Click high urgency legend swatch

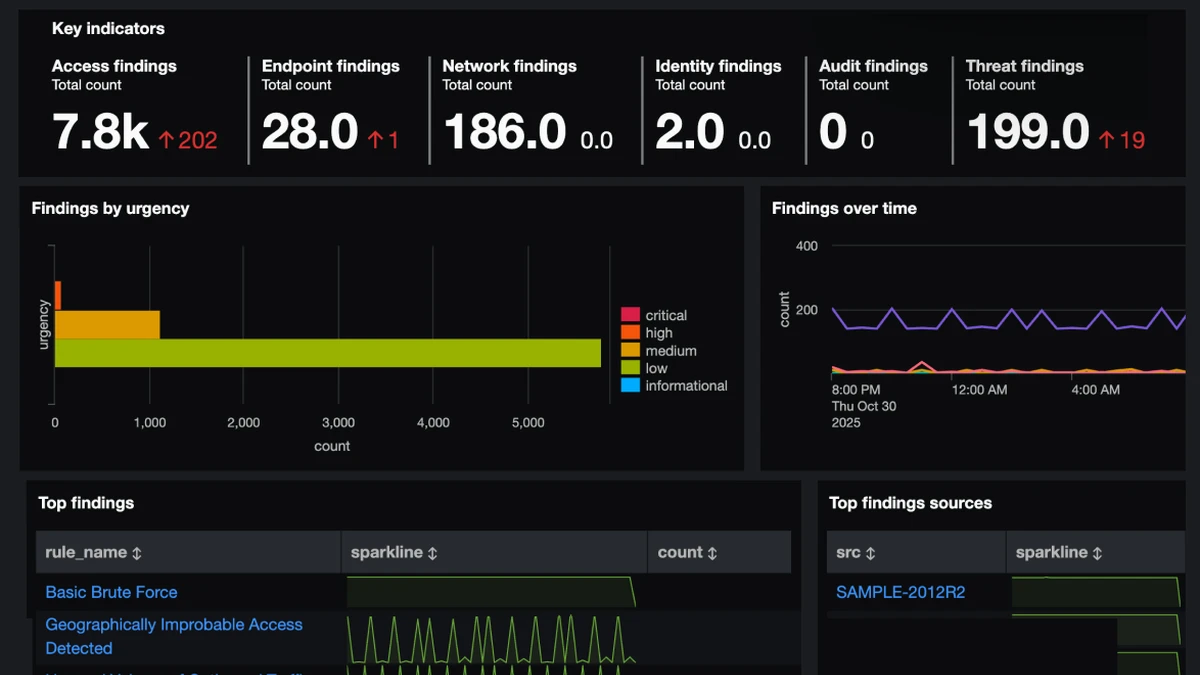[630, 333]
